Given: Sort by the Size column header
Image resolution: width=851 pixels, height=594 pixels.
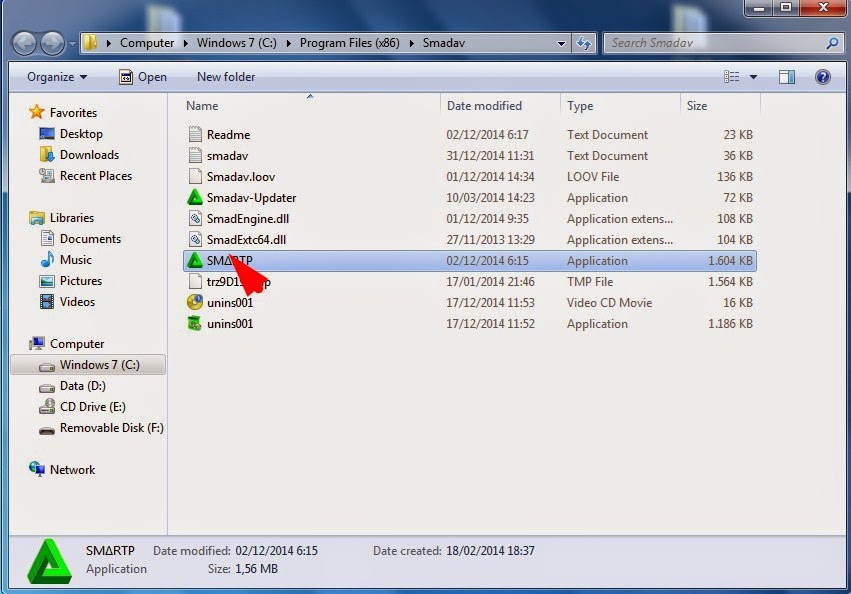Looking at the screenshot, I should [697, 106].
